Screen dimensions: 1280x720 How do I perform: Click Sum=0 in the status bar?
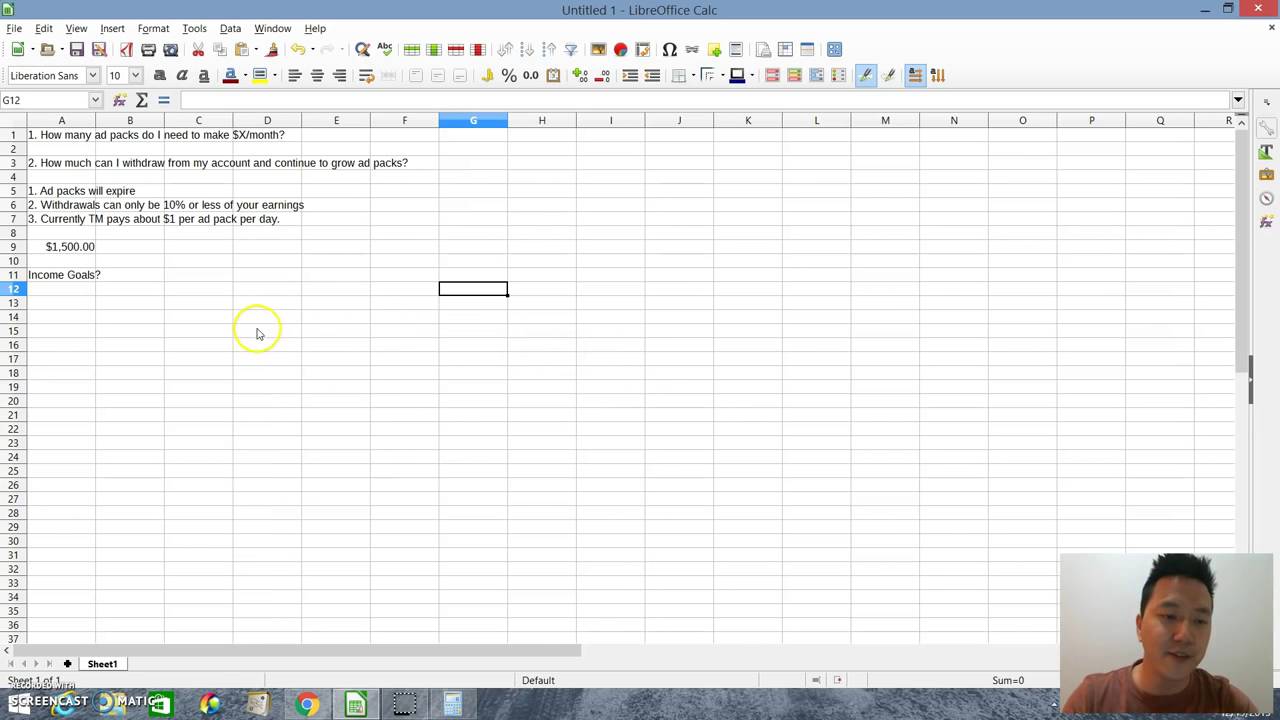(1008, 680)
